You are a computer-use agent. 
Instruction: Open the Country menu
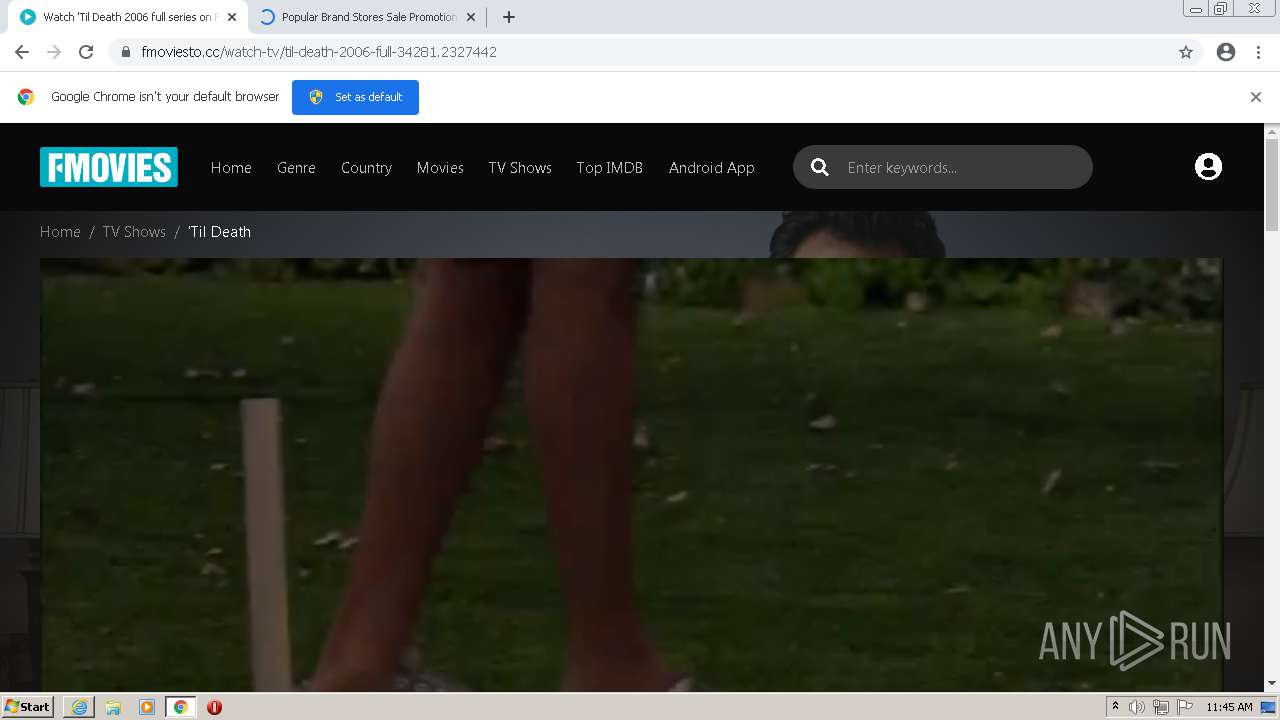366,168
